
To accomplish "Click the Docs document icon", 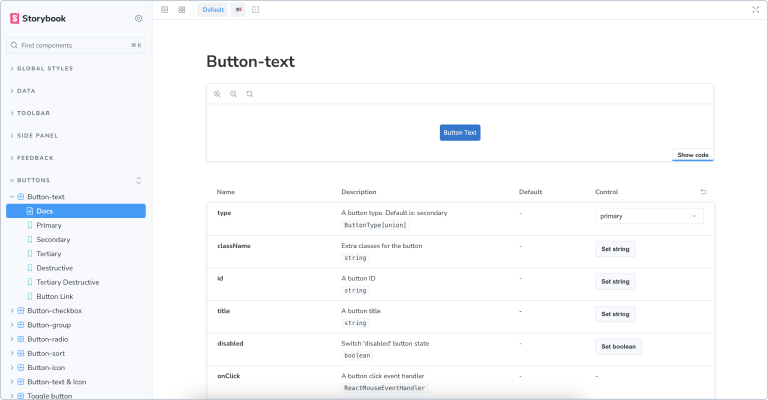I will click(x=29, y=211).
